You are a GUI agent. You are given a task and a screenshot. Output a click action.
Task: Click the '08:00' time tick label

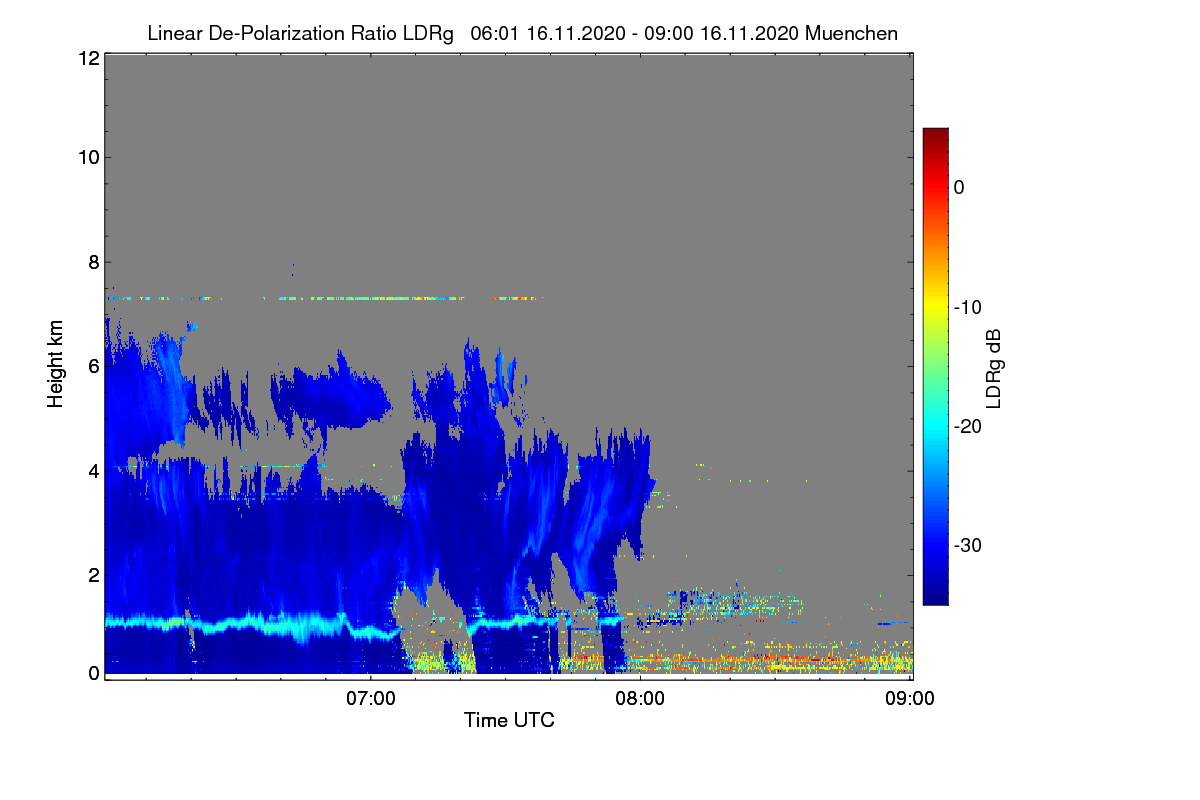640,699
